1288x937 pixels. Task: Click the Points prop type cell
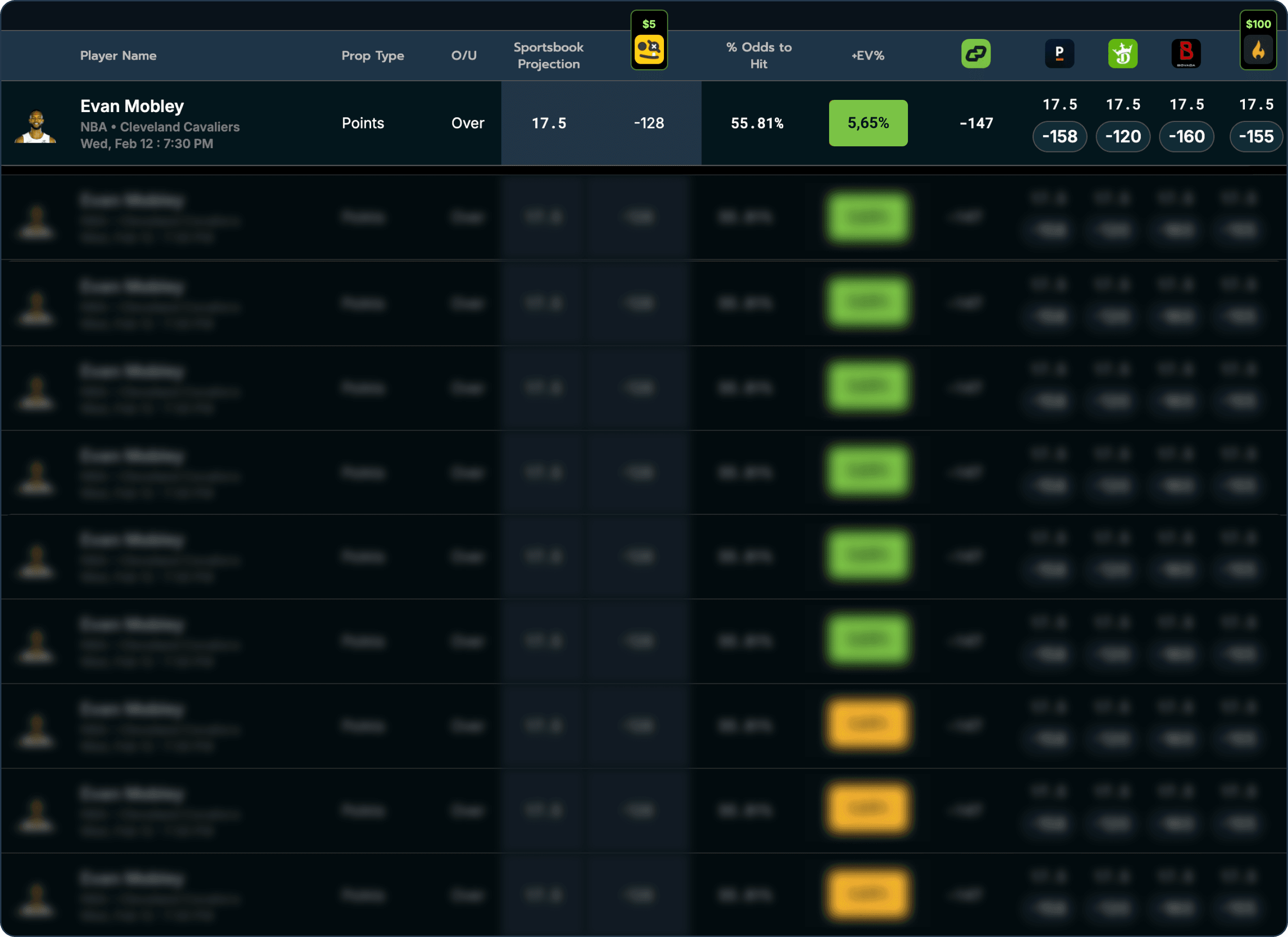point(363,123)
